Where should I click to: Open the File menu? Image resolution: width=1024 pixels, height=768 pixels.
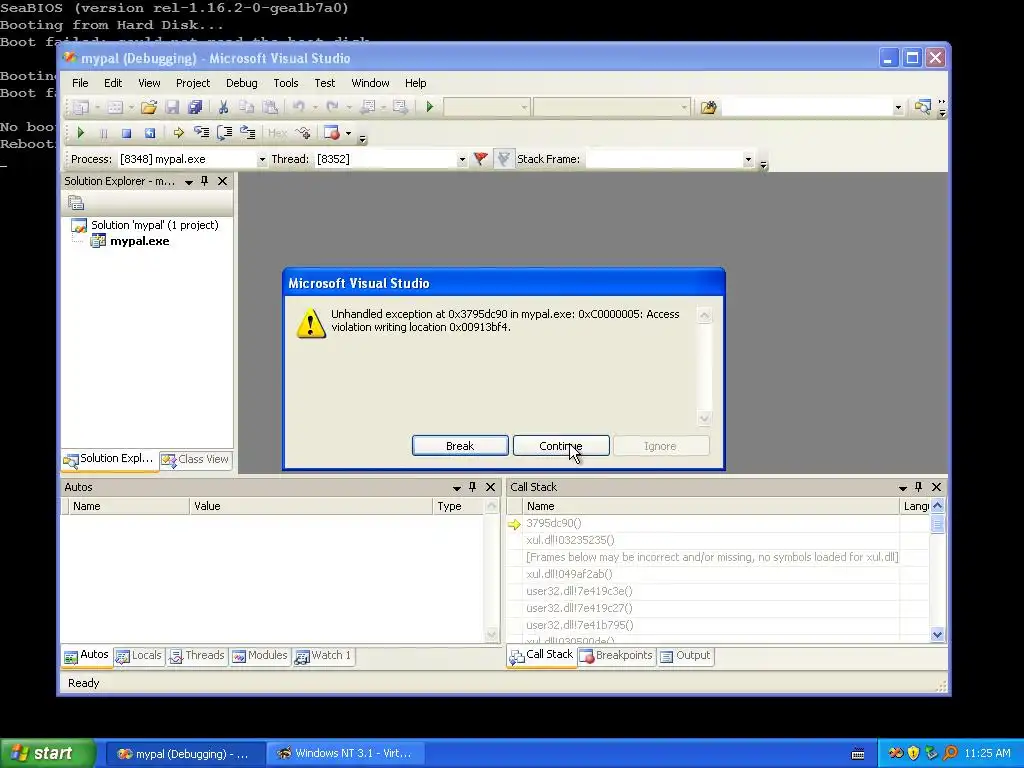(80, 83)
